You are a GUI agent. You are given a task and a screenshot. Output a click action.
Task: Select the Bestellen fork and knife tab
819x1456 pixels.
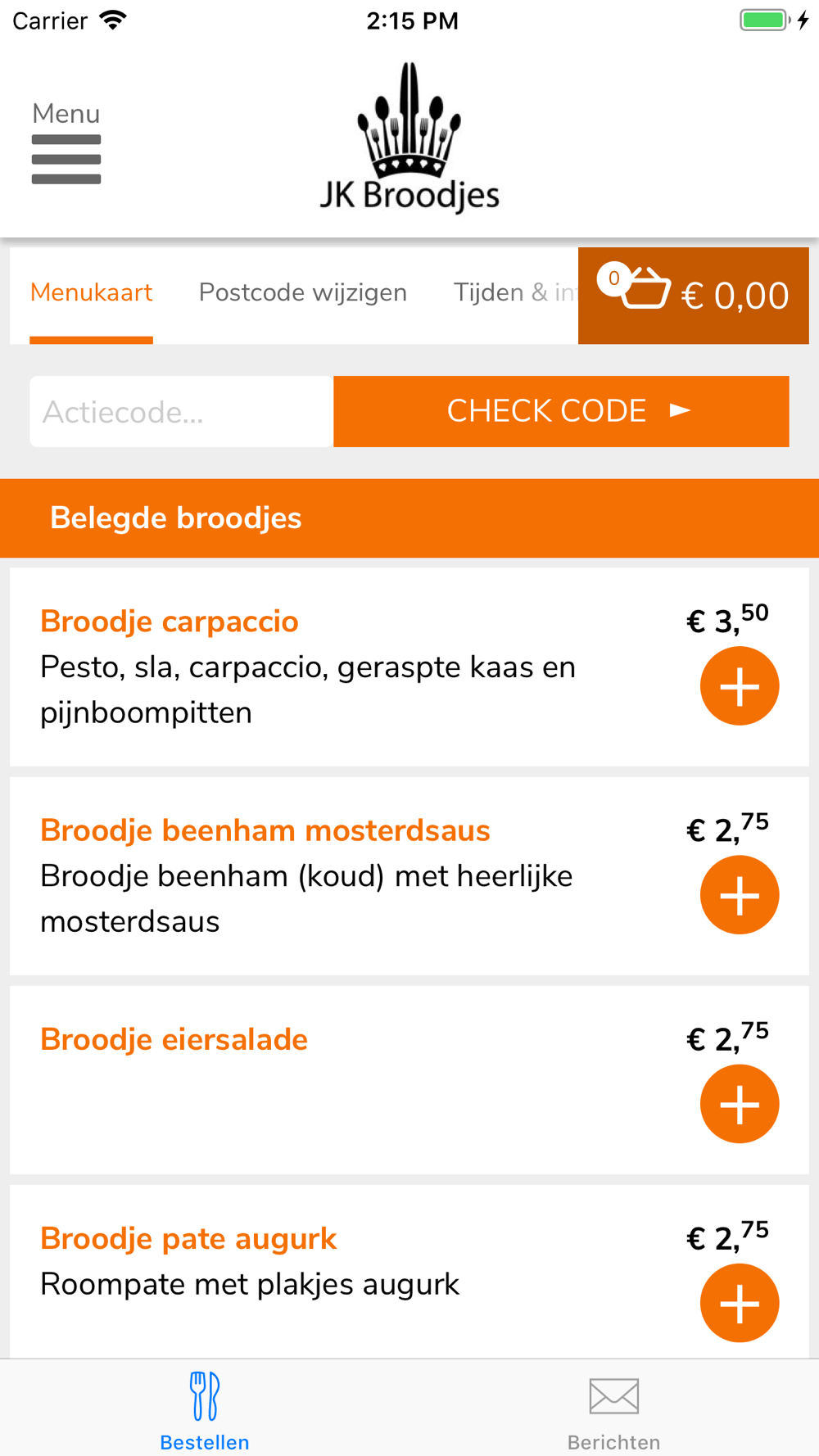click(x=205, y=1409)
